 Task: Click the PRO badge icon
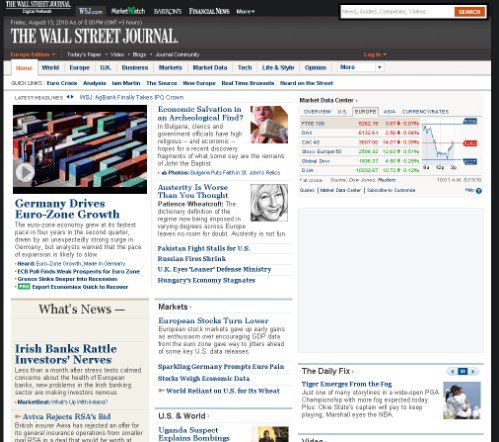[x=24, y=287]
